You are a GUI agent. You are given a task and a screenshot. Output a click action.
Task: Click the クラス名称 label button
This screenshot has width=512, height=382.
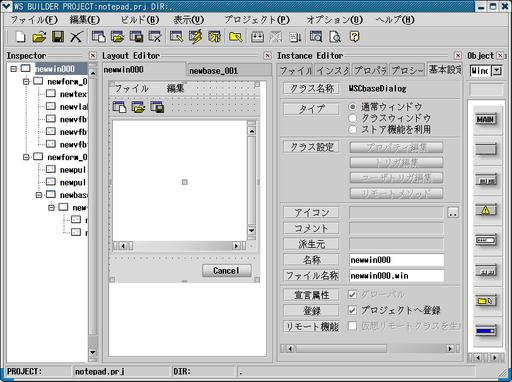[311, 88]
